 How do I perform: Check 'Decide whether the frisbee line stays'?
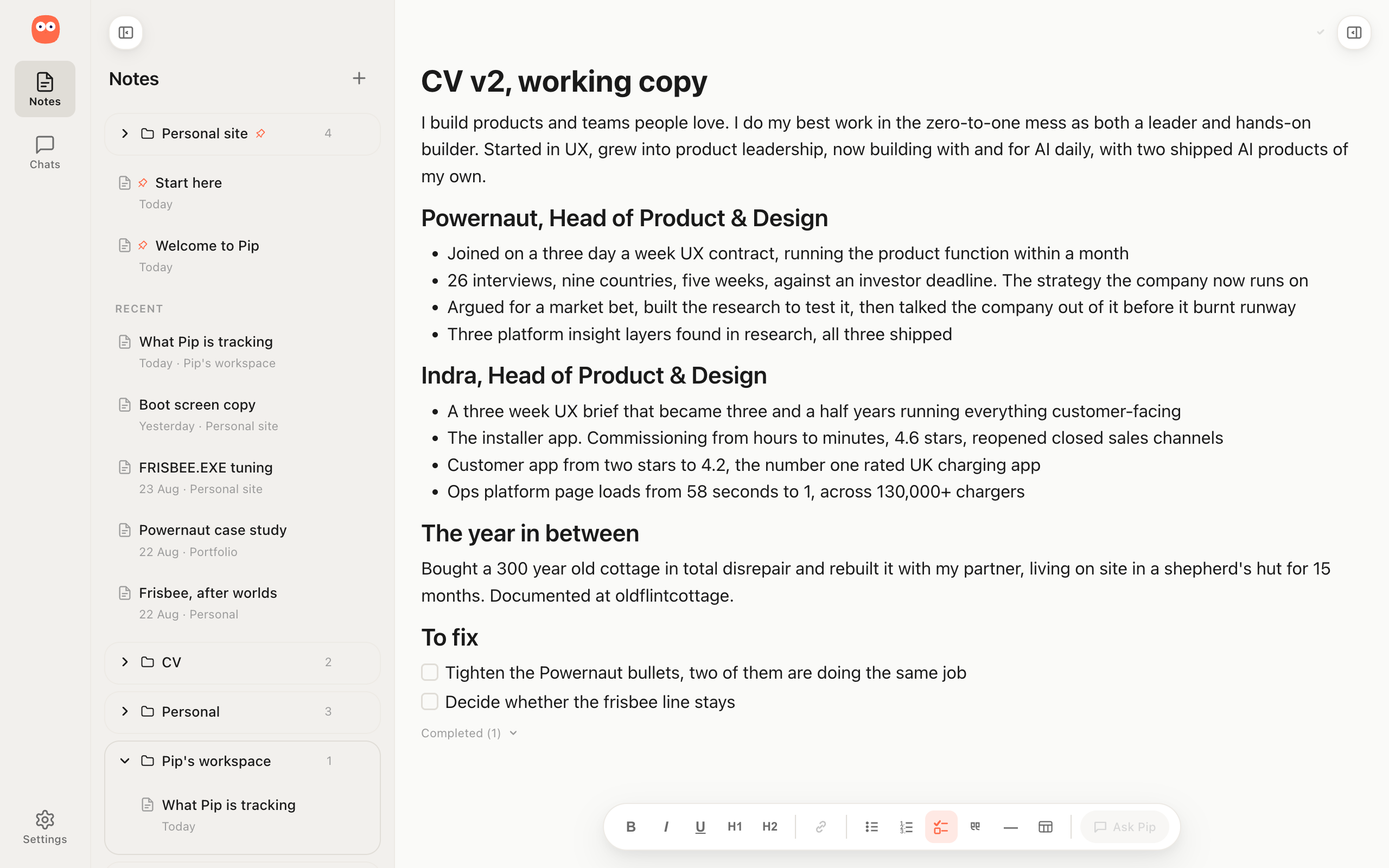click(429, 701)
